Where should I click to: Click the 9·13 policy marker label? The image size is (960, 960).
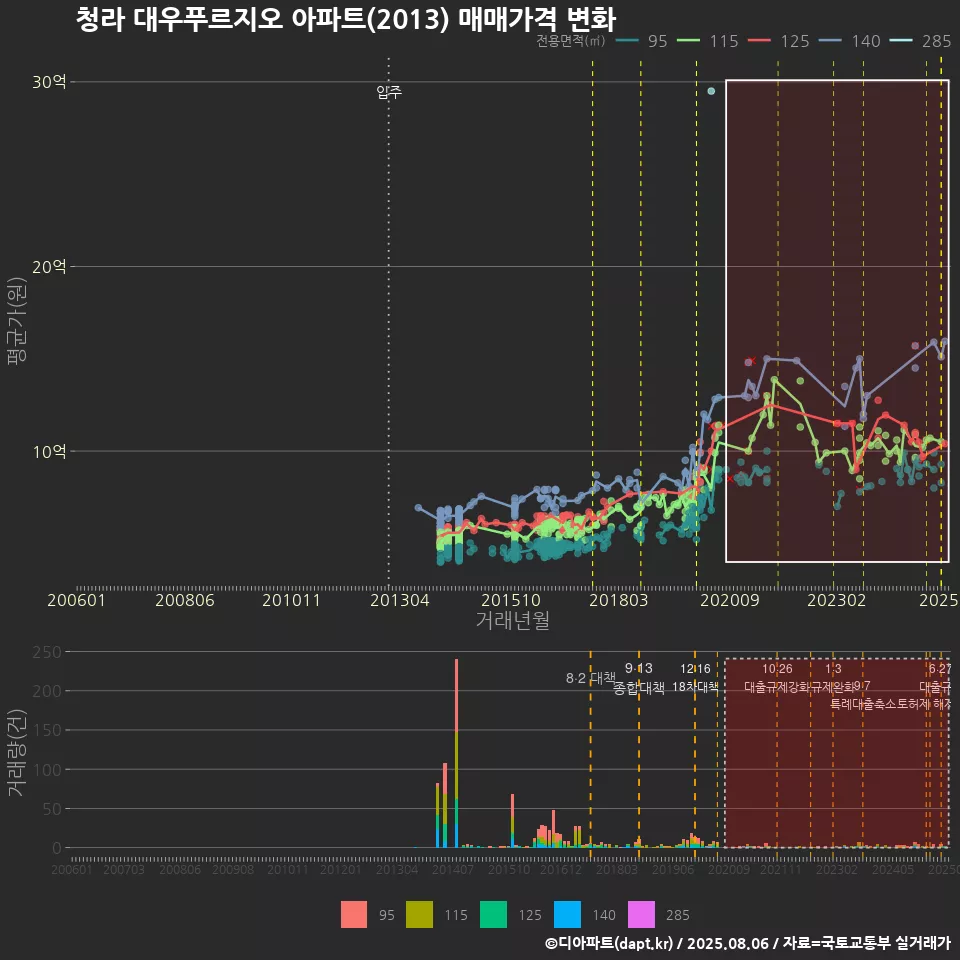click(x=639, y=668)
